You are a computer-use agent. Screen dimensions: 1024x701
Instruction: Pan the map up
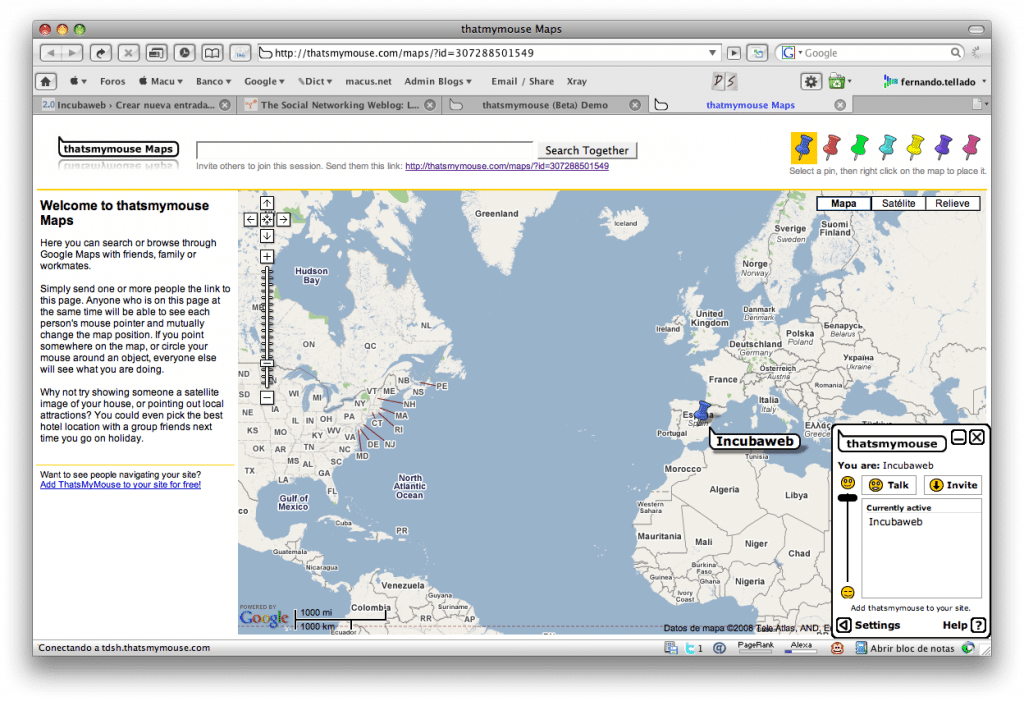point(267,203)
